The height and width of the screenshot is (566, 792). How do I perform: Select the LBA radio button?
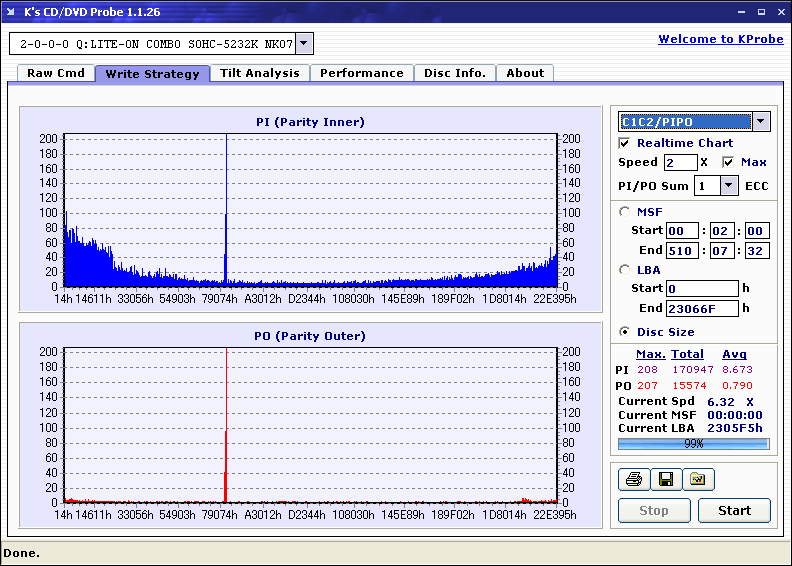(x=625, y=269)
